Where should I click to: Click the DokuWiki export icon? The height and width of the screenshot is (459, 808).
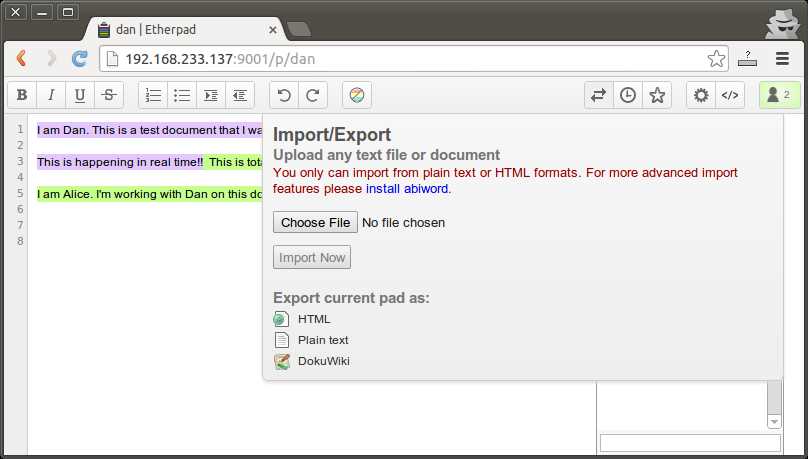282,361
